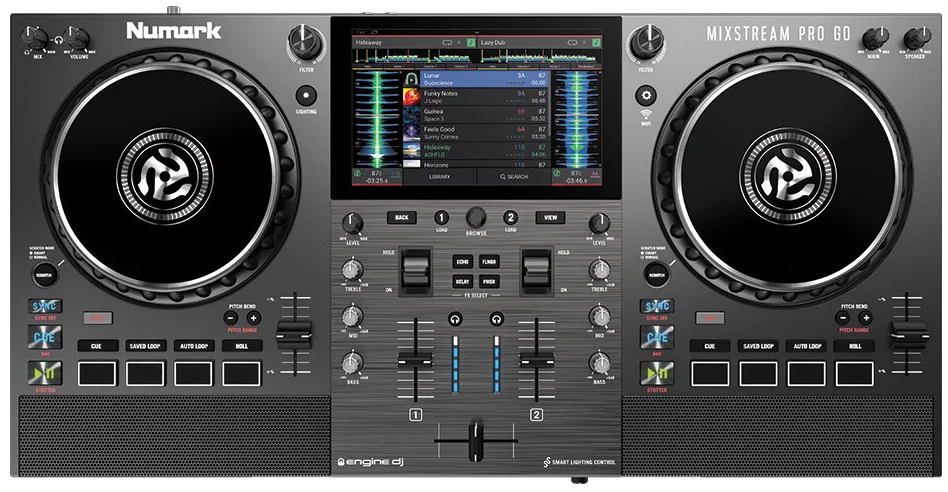Hold the left deck SHIFT button
Image resolution: width=948 pixels, height=492 pixels.
point(97,318)
